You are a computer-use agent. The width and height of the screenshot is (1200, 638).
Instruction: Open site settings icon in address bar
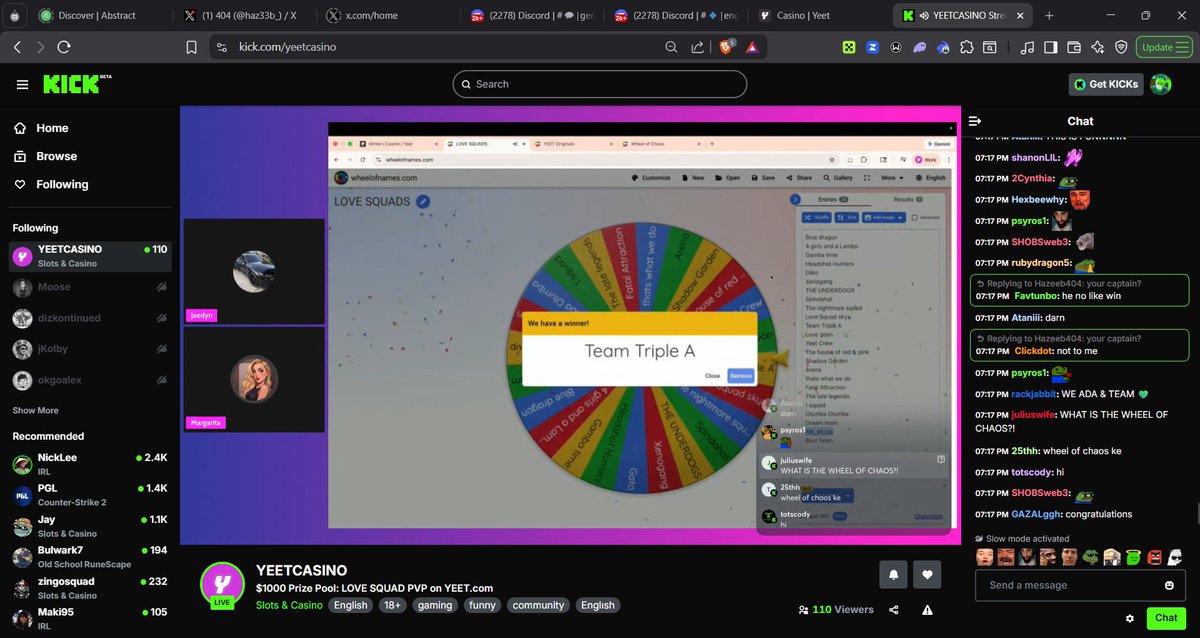click(x=222, y=47)
